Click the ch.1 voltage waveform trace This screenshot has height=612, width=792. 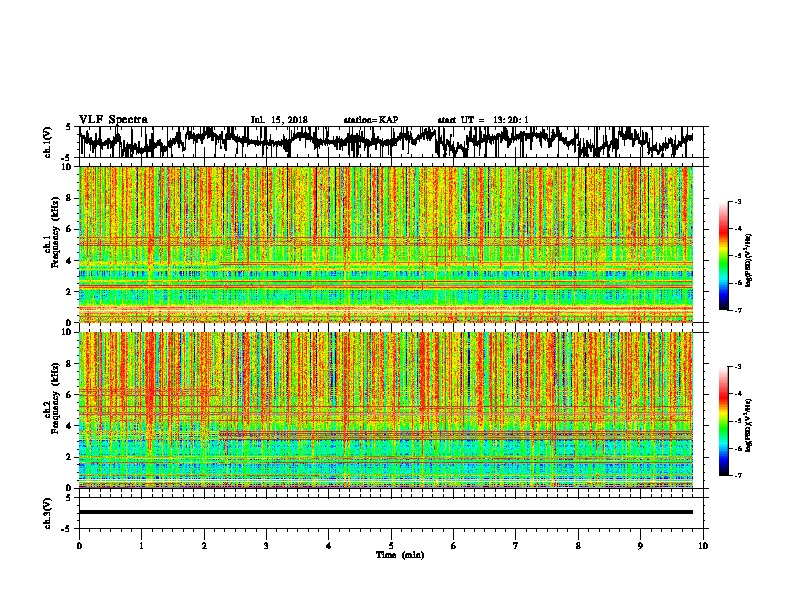click(x=386, y=141)
